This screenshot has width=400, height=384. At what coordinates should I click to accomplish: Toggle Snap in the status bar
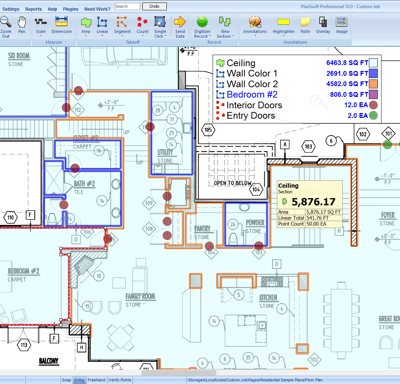tap(66, 380)
